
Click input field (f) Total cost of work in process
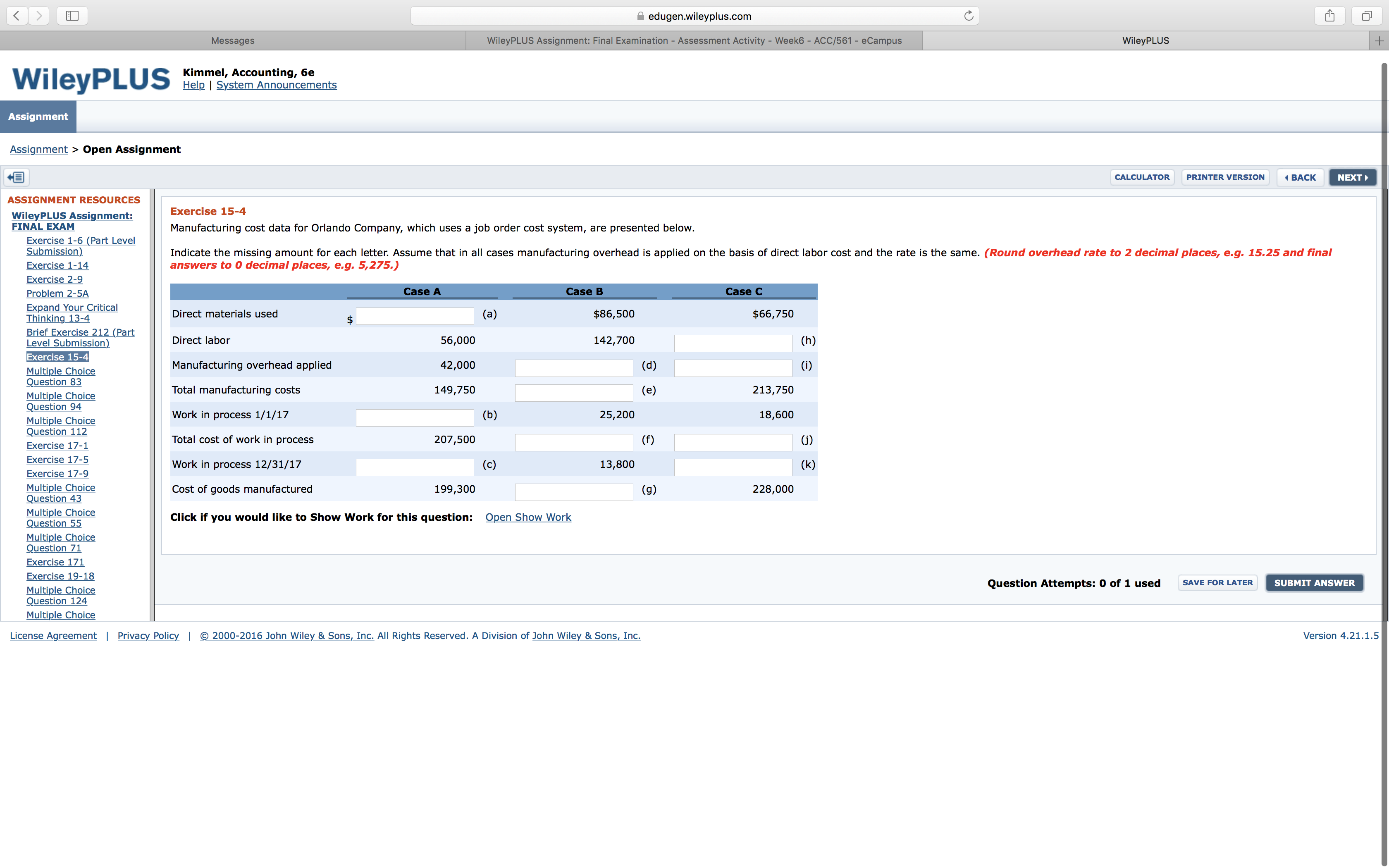(574, 442)
